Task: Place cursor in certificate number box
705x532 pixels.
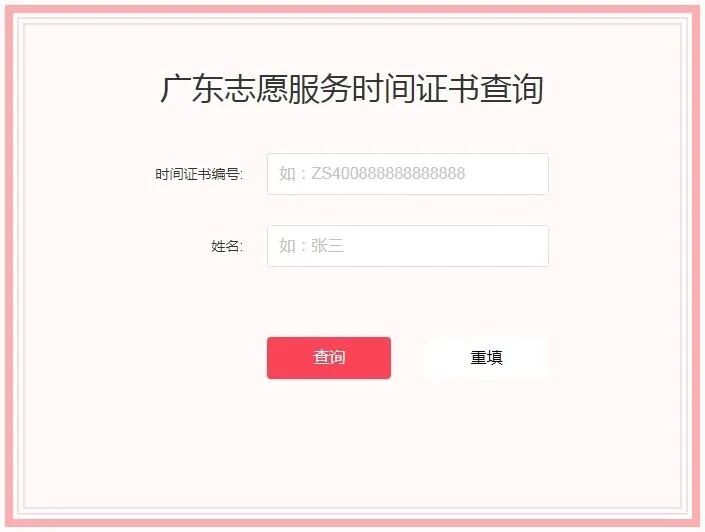Action: 408,174
